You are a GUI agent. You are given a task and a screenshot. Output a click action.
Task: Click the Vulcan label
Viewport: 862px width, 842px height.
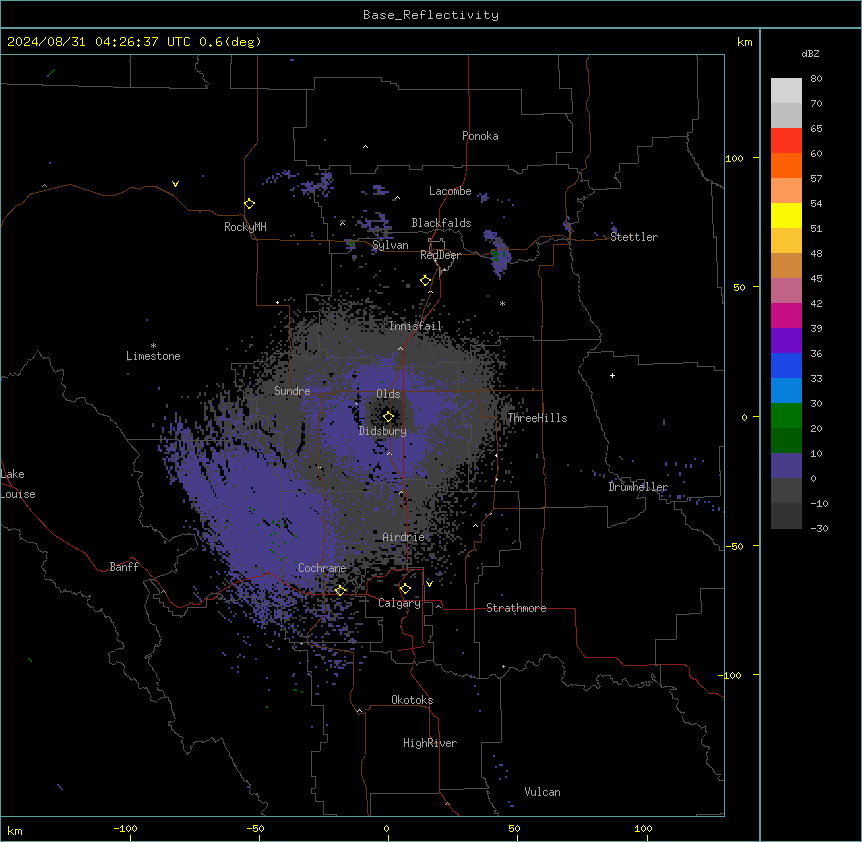[543, 792]
